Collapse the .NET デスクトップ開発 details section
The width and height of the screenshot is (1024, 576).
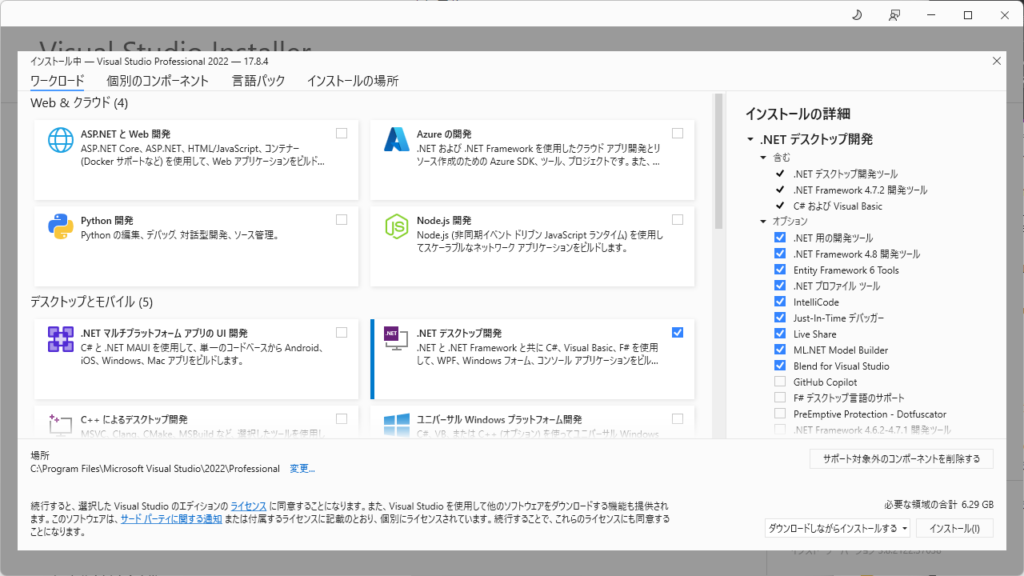tap(750, 139)
